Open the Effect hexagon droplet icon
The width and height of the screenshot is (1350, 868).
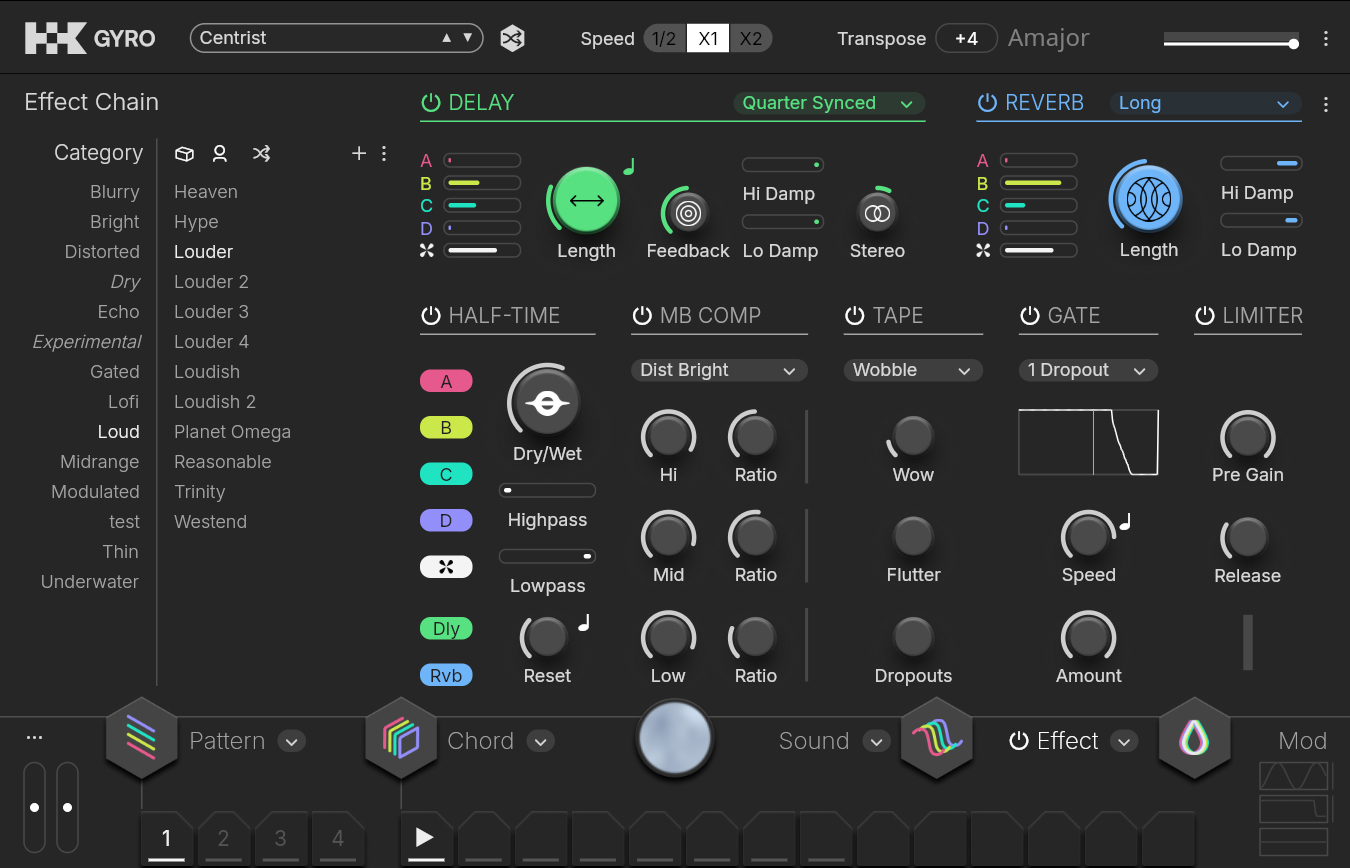click(x=1194, y=740)
